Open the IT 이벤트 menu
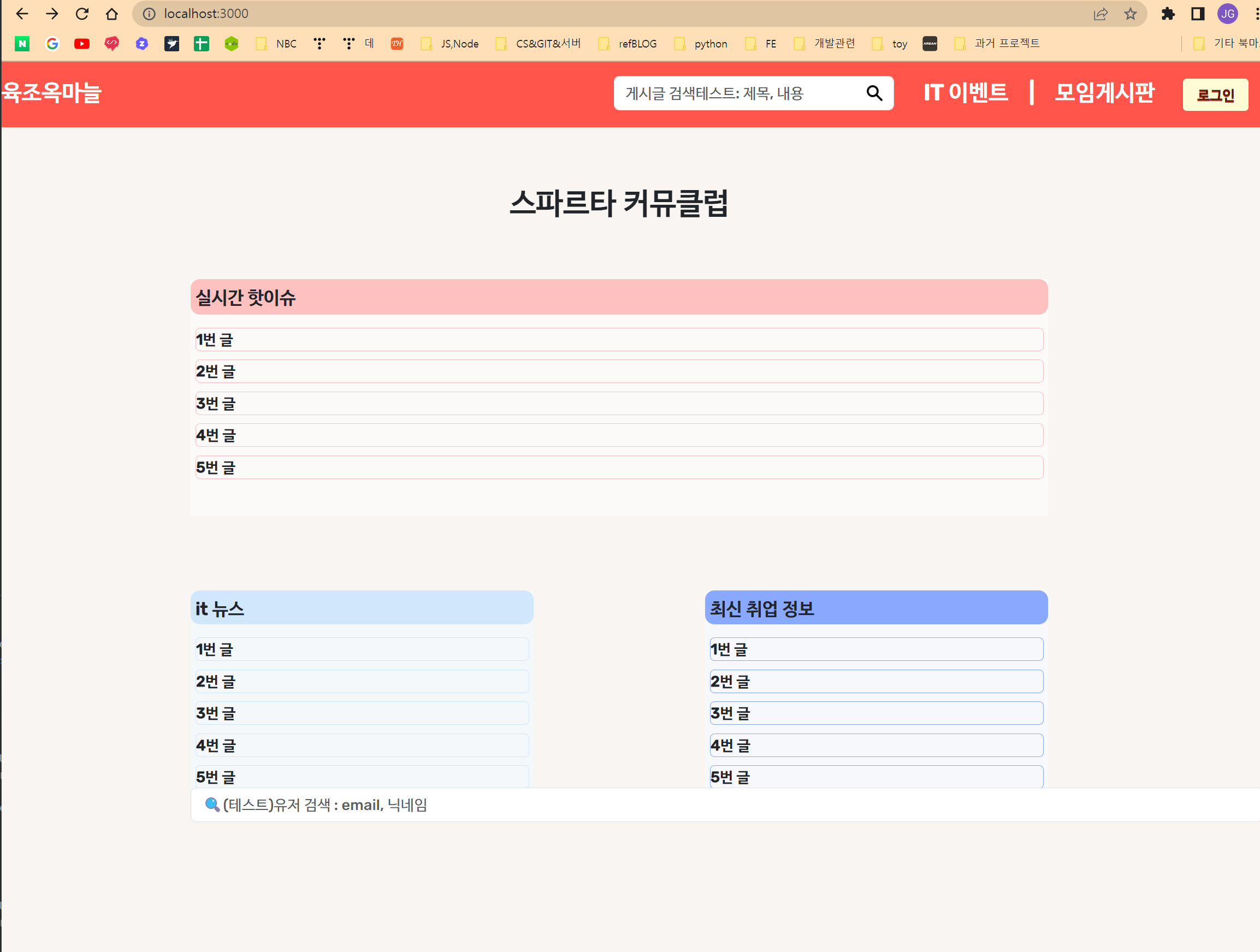Image resolution: width=1260 pixels, height=952 pixels. point(966,93)
